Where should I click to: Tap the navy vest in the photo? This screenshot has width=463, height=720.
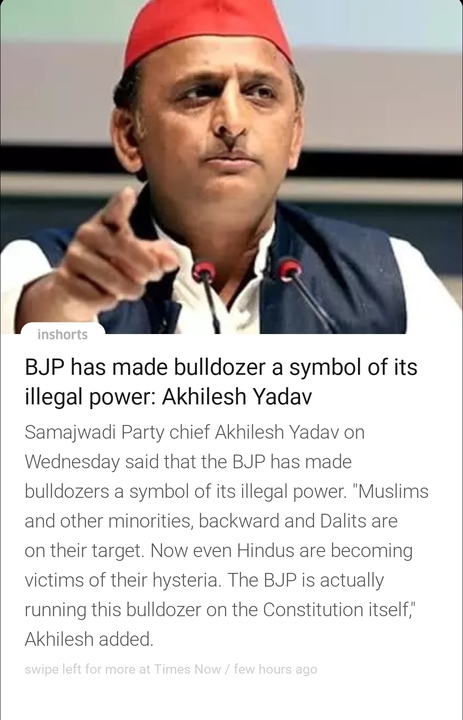338,276
